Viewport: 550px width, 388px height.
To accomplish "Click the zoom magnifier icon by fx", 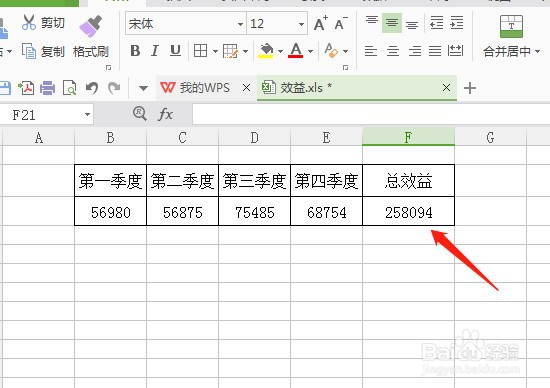I will coord(140,114).
